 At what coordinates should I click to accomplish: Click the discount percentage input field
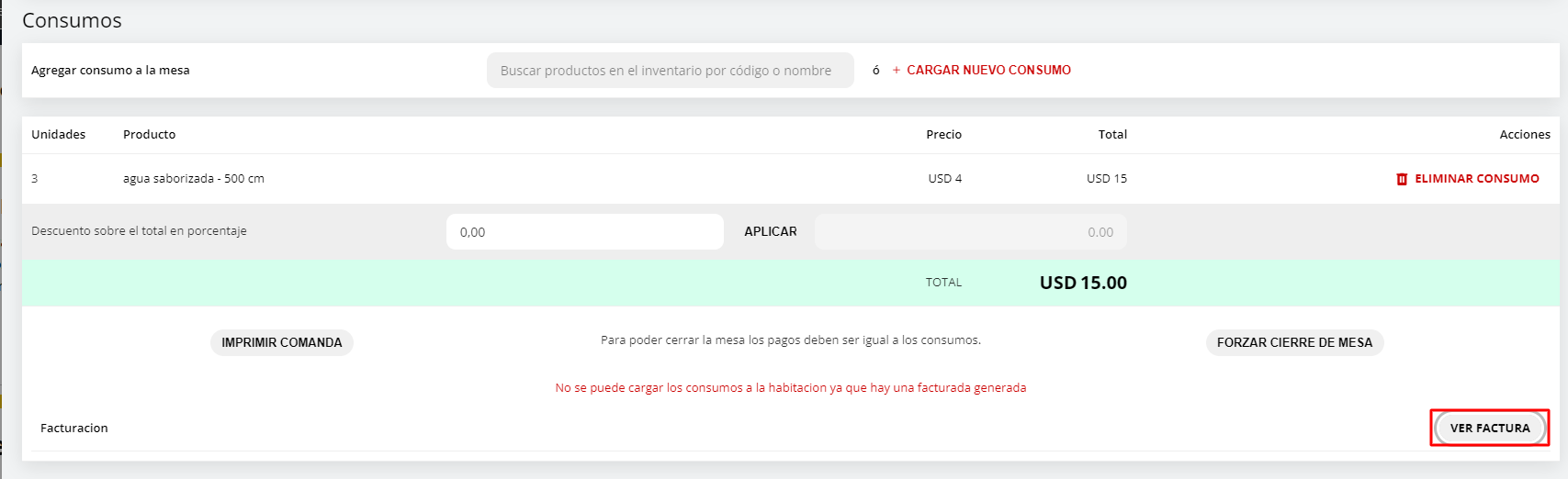(584, 232)
